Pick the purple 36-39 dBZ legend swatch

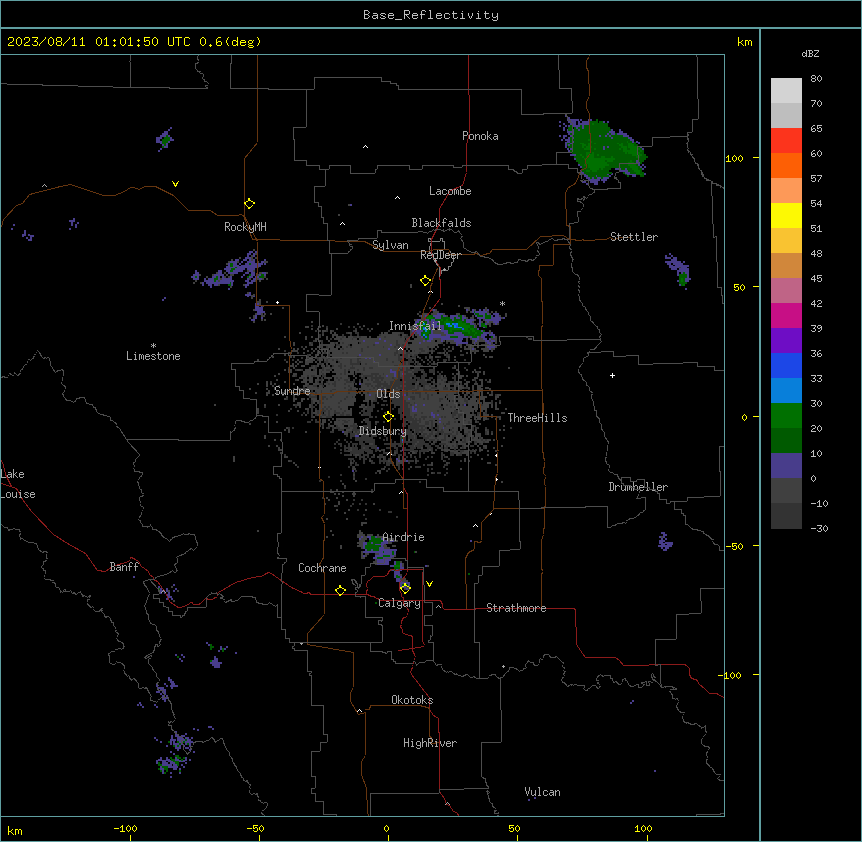(x=786, y=341)
